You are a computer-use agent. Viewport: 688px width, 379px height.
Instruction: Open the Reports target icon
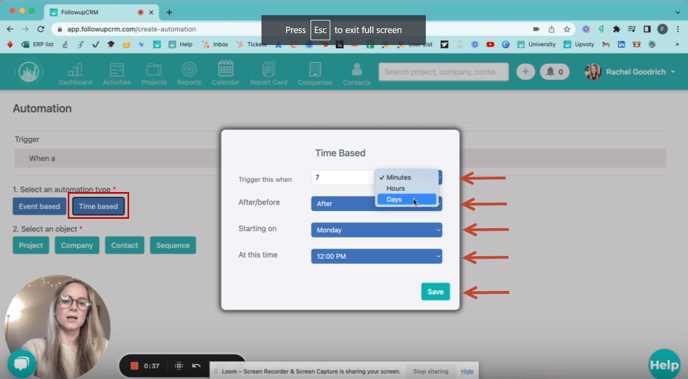tap(189, 69)
